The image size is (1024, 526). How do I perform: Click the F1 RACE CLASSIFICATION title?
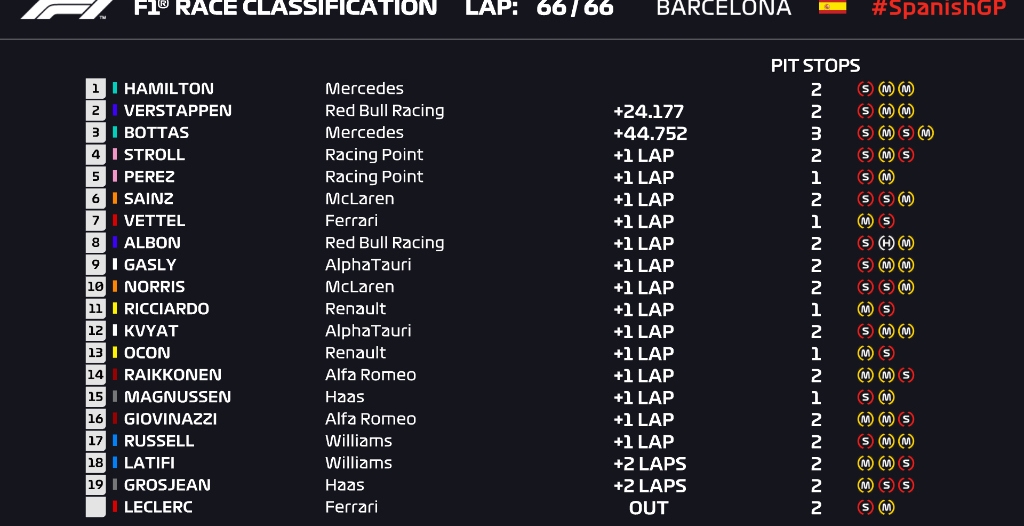point(285,8)
